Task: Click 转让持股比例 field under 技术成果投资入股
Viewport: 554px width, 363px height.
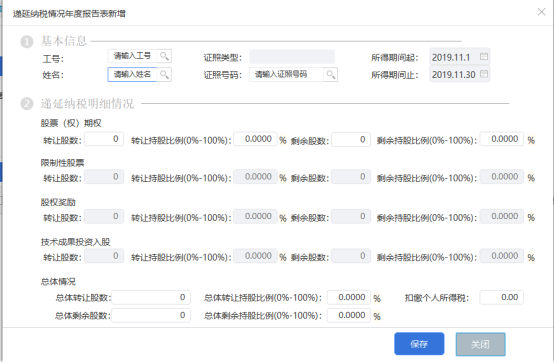Action: click(x=255, y=256)
